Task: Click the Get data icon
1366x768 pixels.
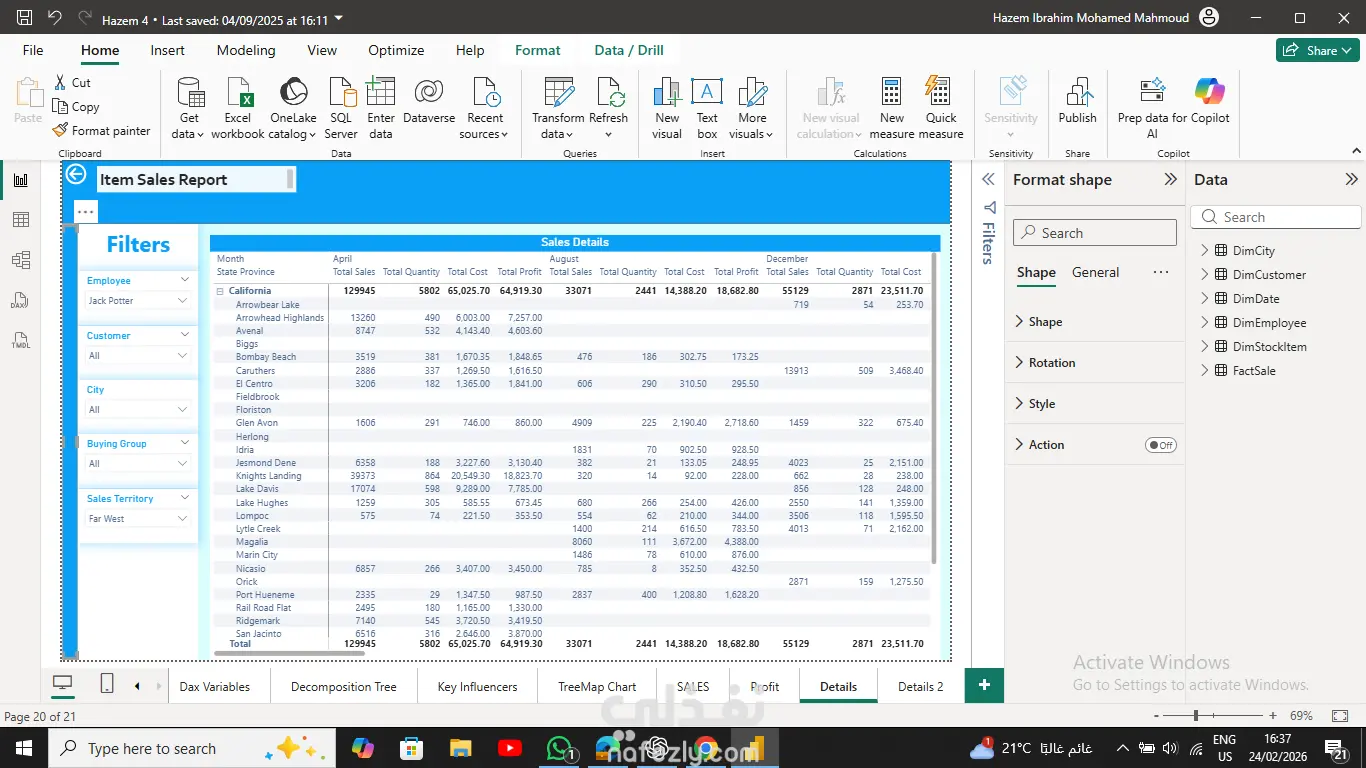Action: tap(189, 93)
